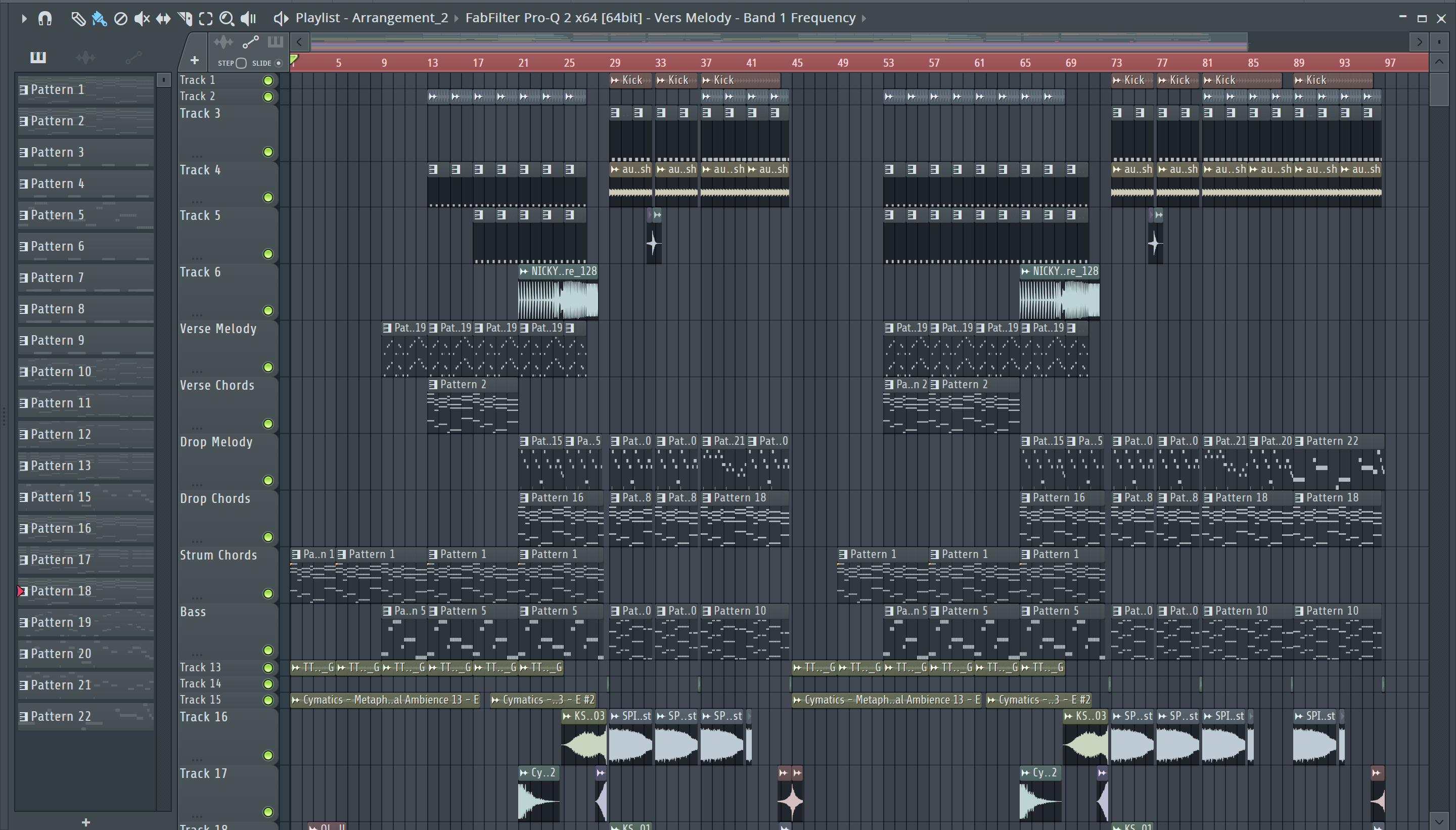This screenshot has height=830, width=1456.
Task: Focus automation clips in playlist header
Action: point(250,41)
